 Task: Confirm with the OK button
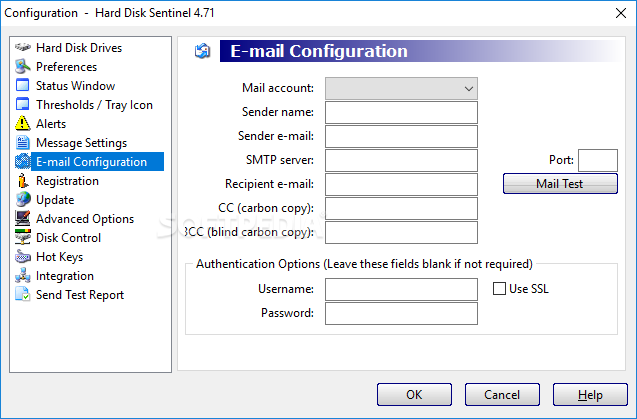414,395
